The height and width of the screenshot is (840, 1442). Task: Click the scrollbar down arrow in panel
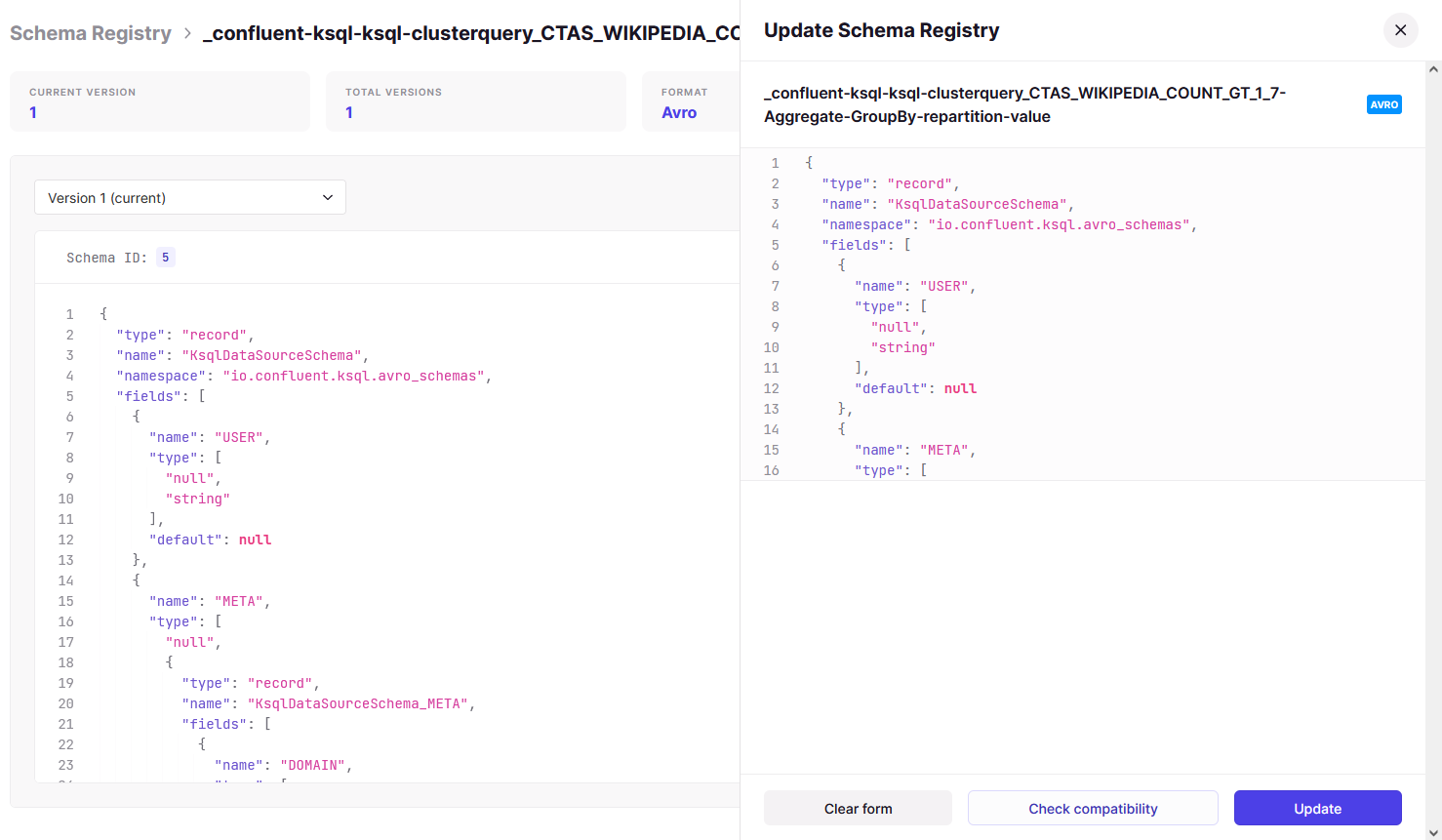pos(1433,832)
